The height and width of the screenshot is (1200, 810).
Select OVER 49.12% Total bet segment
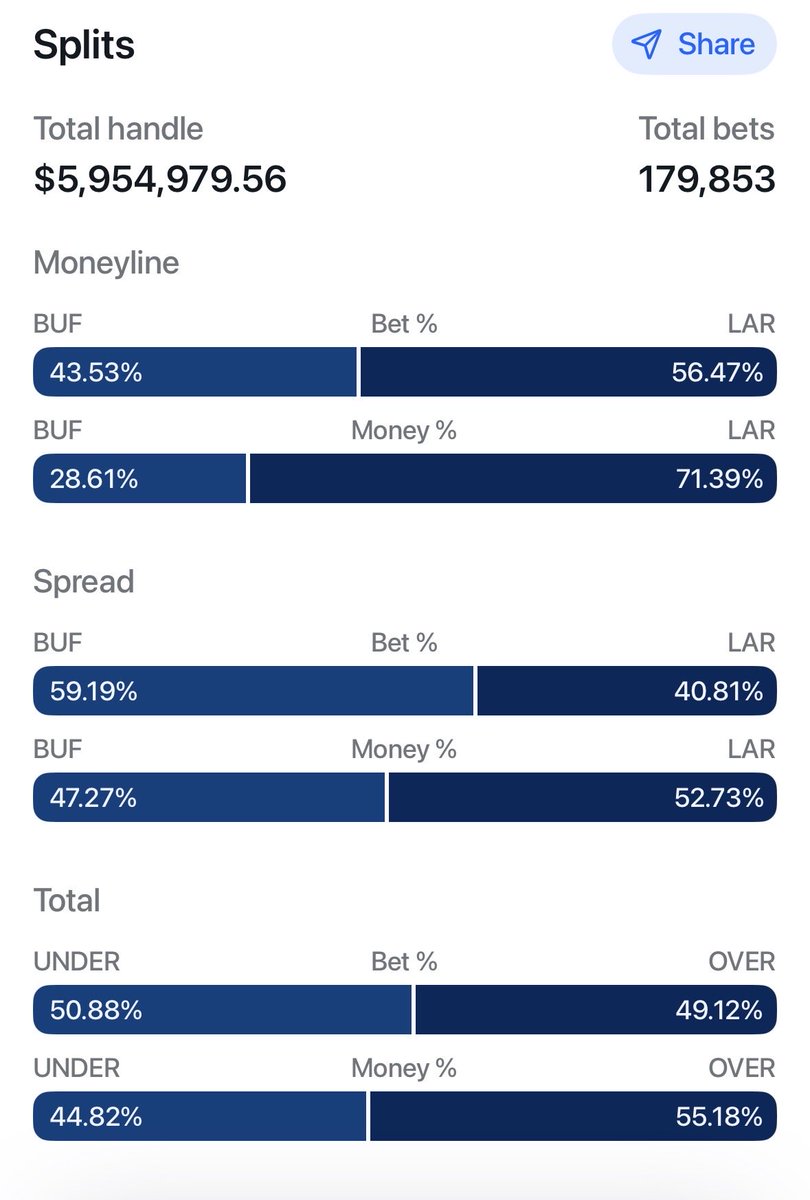tap(596, 1009)
